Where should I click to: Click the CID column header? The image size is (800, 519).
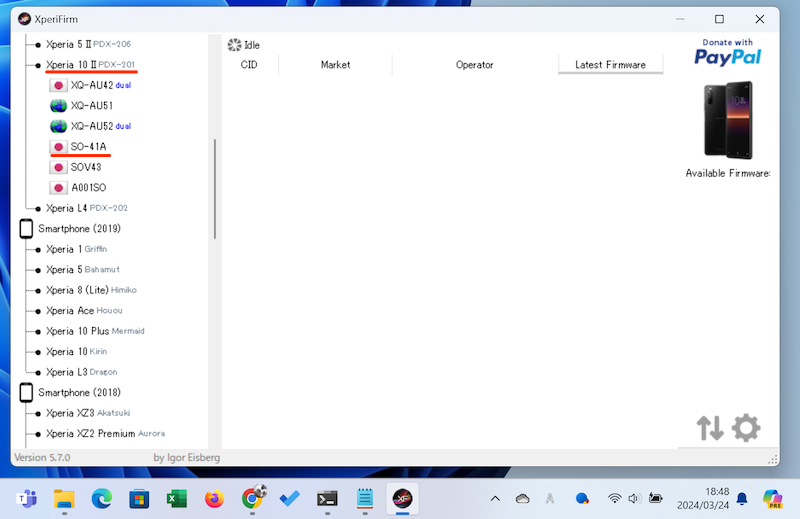(x=249, y=65)
